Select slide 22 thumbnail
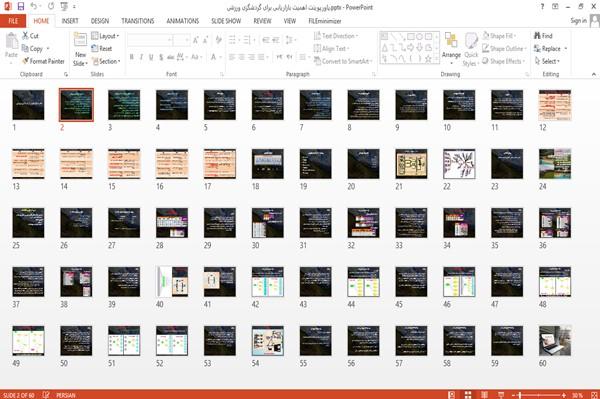This screenshot has height=399, width=600. [459, 164]
